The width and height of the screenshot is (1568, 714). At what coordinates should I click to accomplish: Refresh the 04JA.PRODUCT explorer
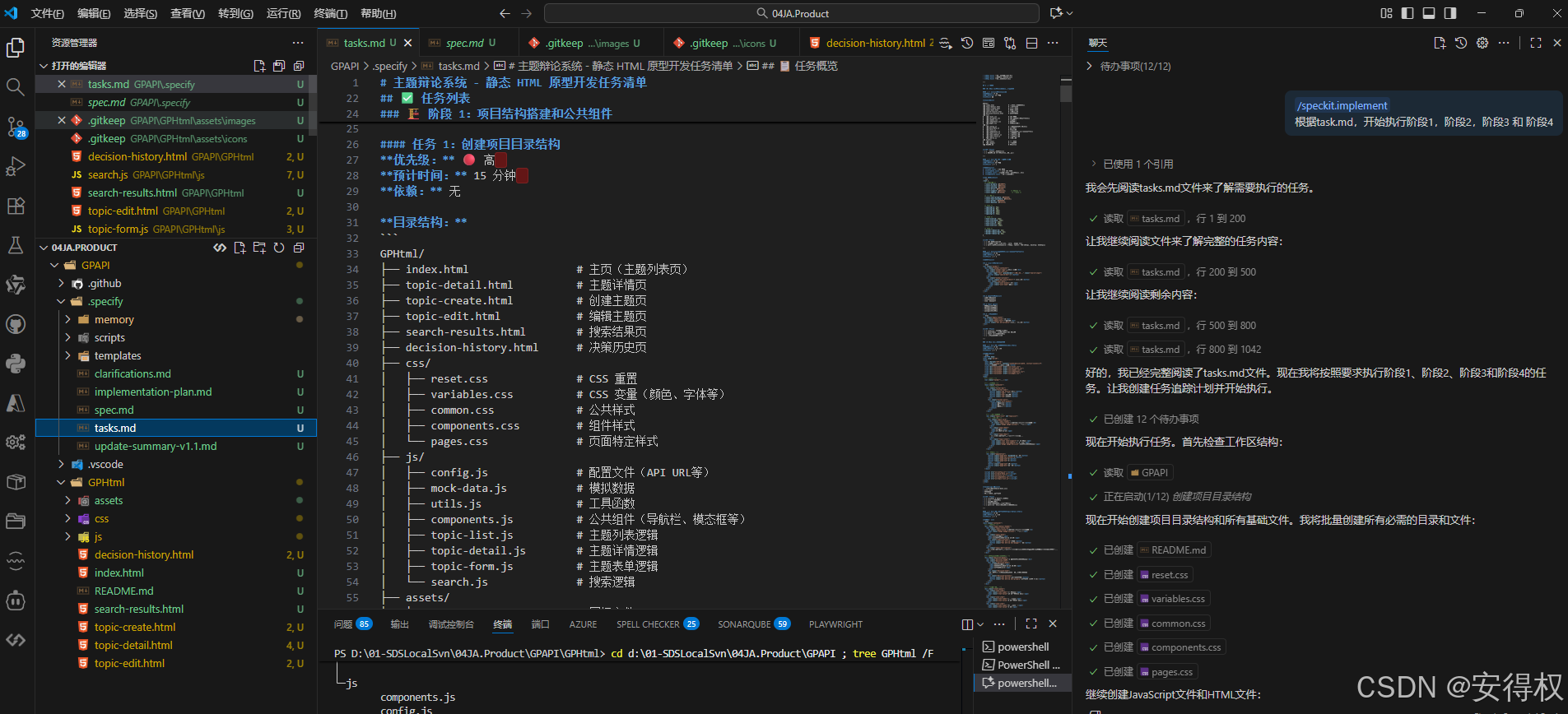click(x=279, y=248)
